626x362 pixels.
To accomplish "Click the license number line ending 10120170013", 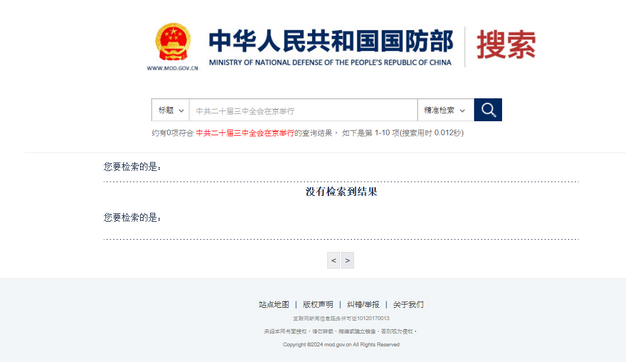I will click(x=341, y=318).
